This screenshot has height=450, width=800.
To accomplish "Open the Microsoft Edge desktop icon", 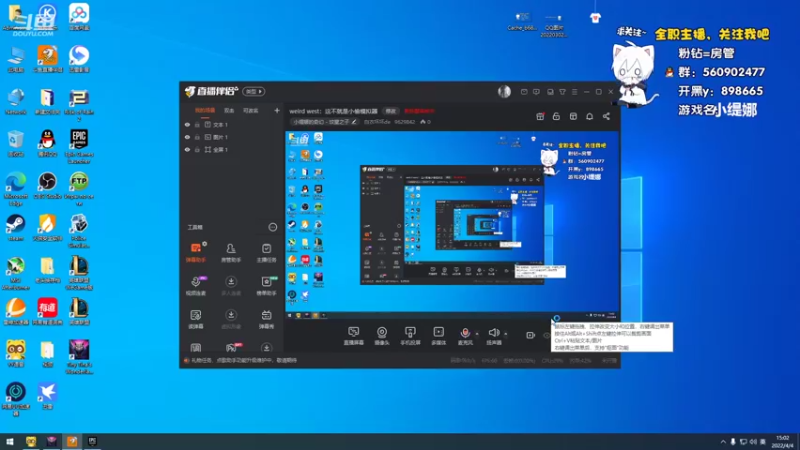I will point(16,189).
